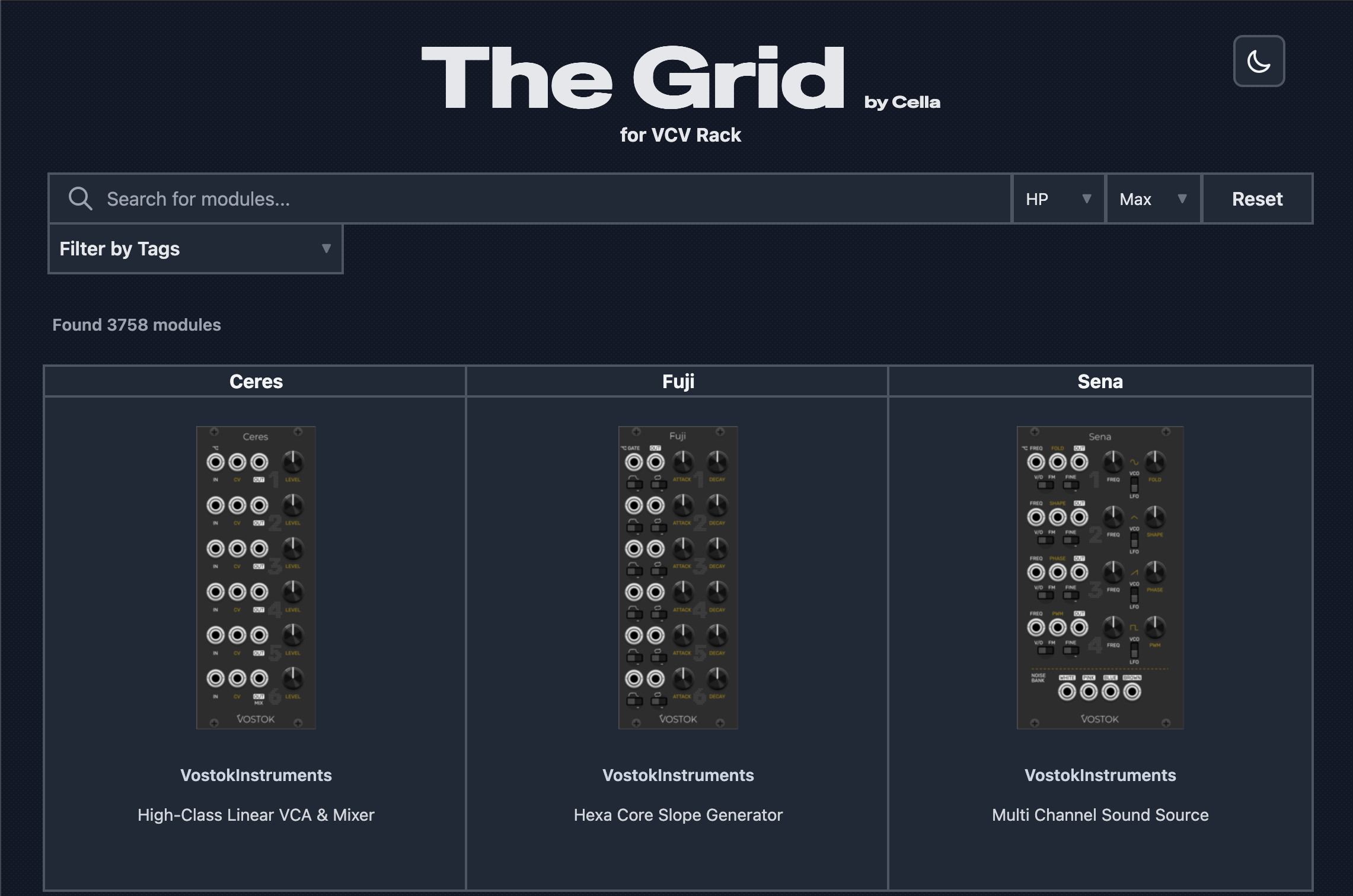Click the Sena card title

tap(1100, 382)
